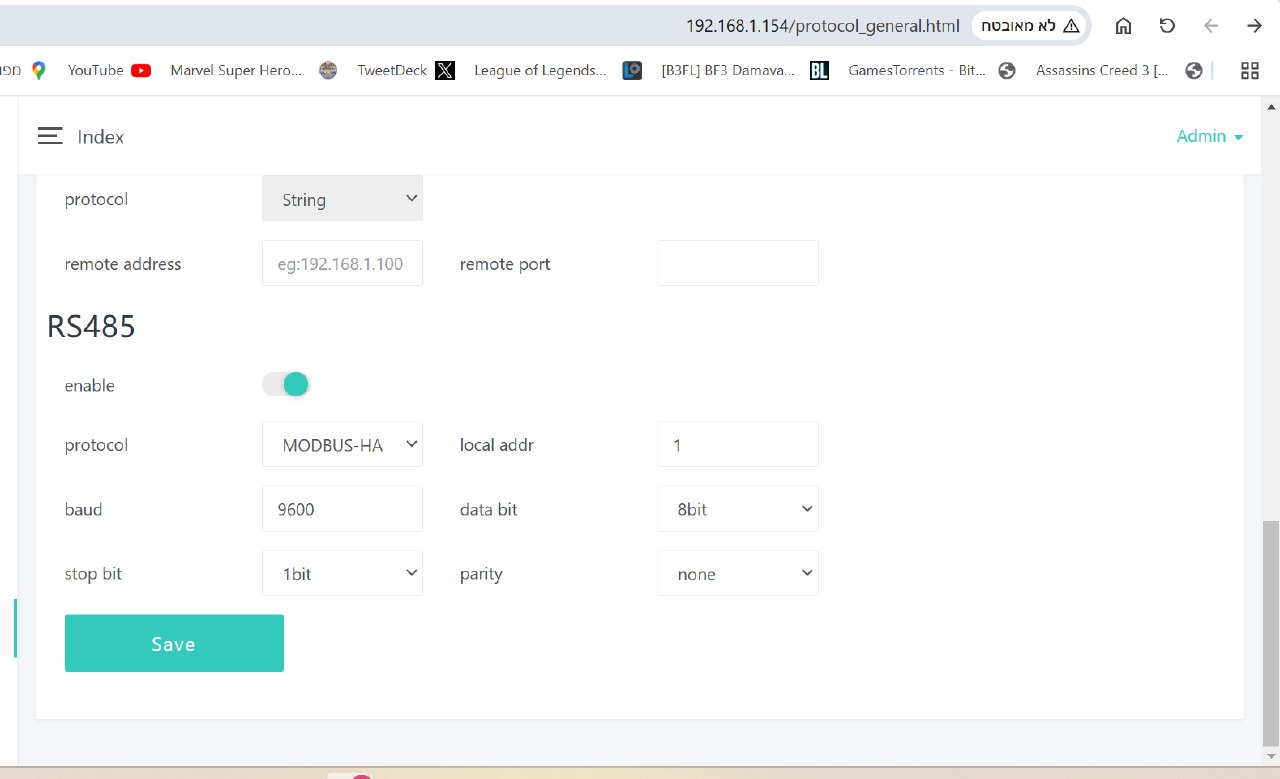Click the browser home icon
Image resolution: width=1280 pixels, height=779 pixels.
click(x=1123, y=26)
